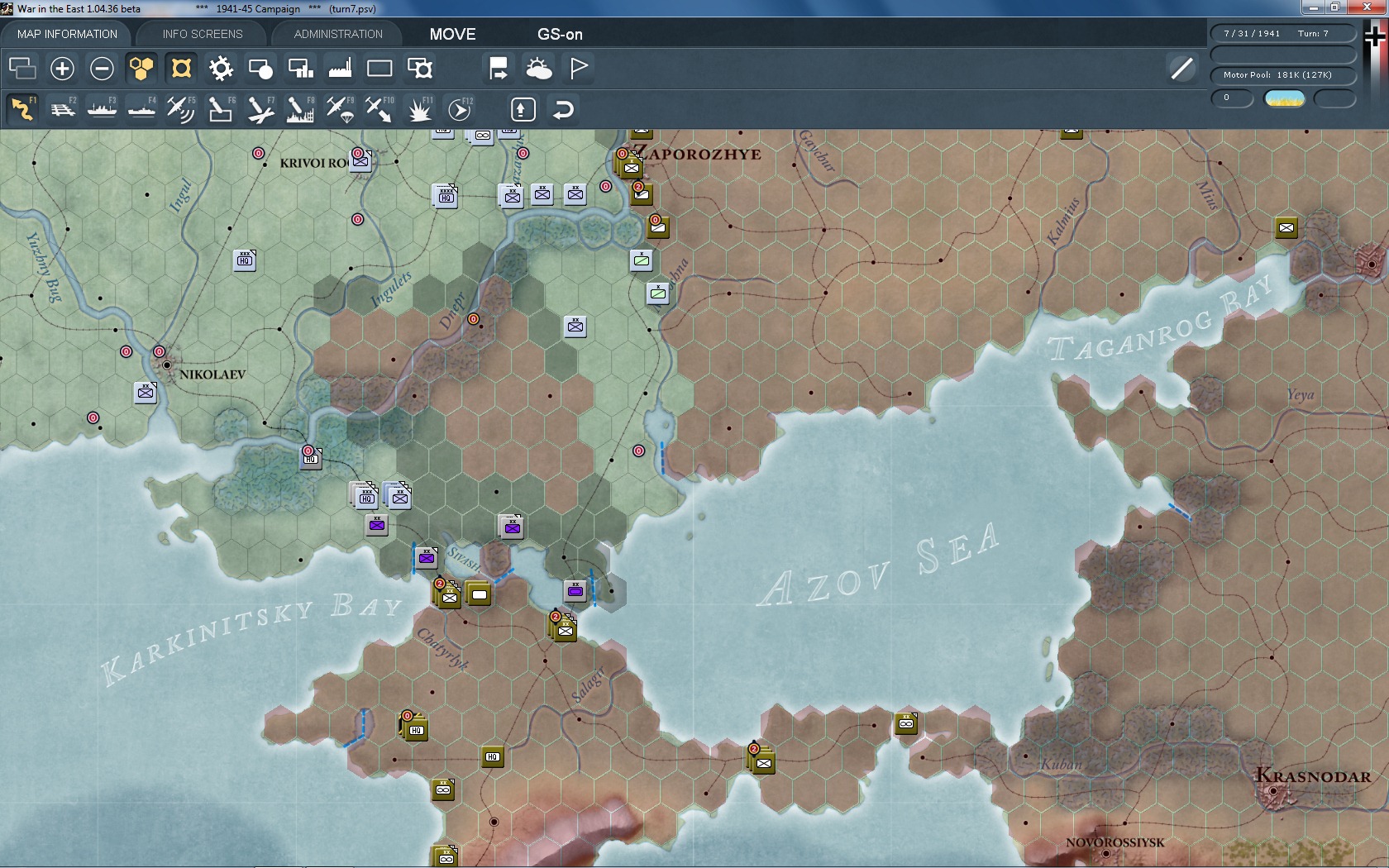This screenshot has height=868, width=1389.
Task: Click the boxed up-arrow toolbar icon
Action: (523, 109)
